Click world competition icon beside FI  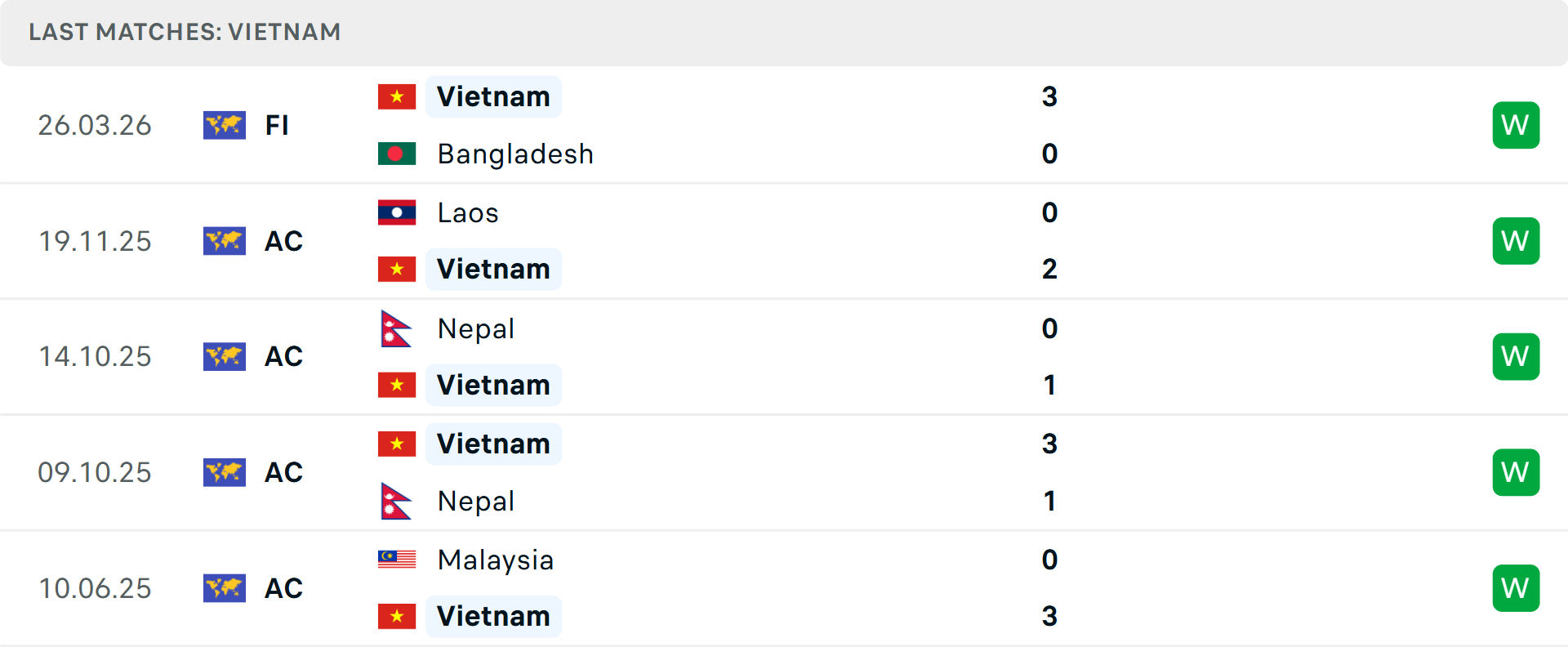coord(225,125)
